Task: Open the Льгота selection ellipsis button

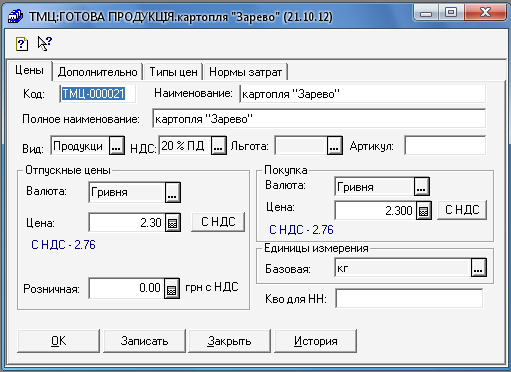Action: click(334, 146)
